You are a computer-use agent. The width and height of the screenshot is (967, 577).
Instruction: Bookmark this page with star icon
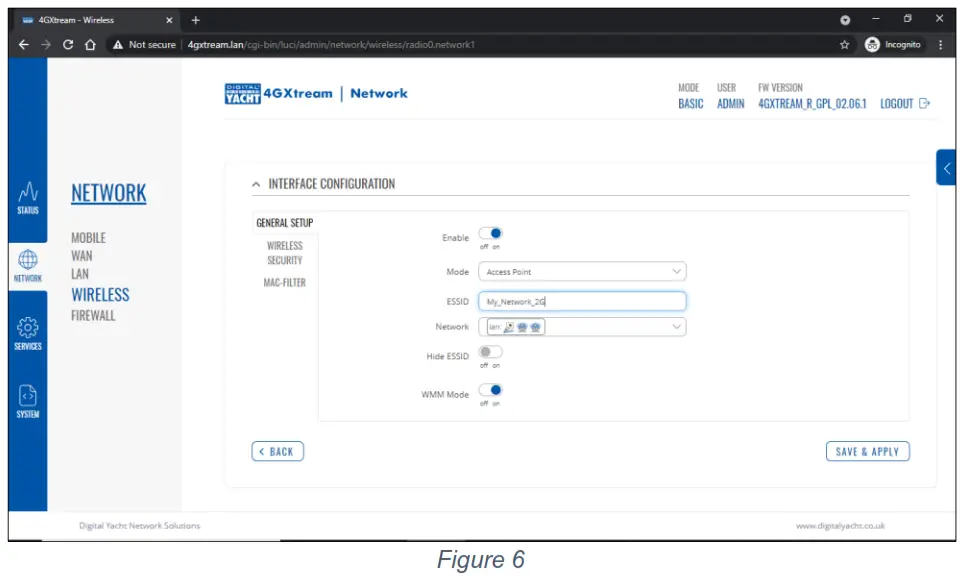(844, 44)
